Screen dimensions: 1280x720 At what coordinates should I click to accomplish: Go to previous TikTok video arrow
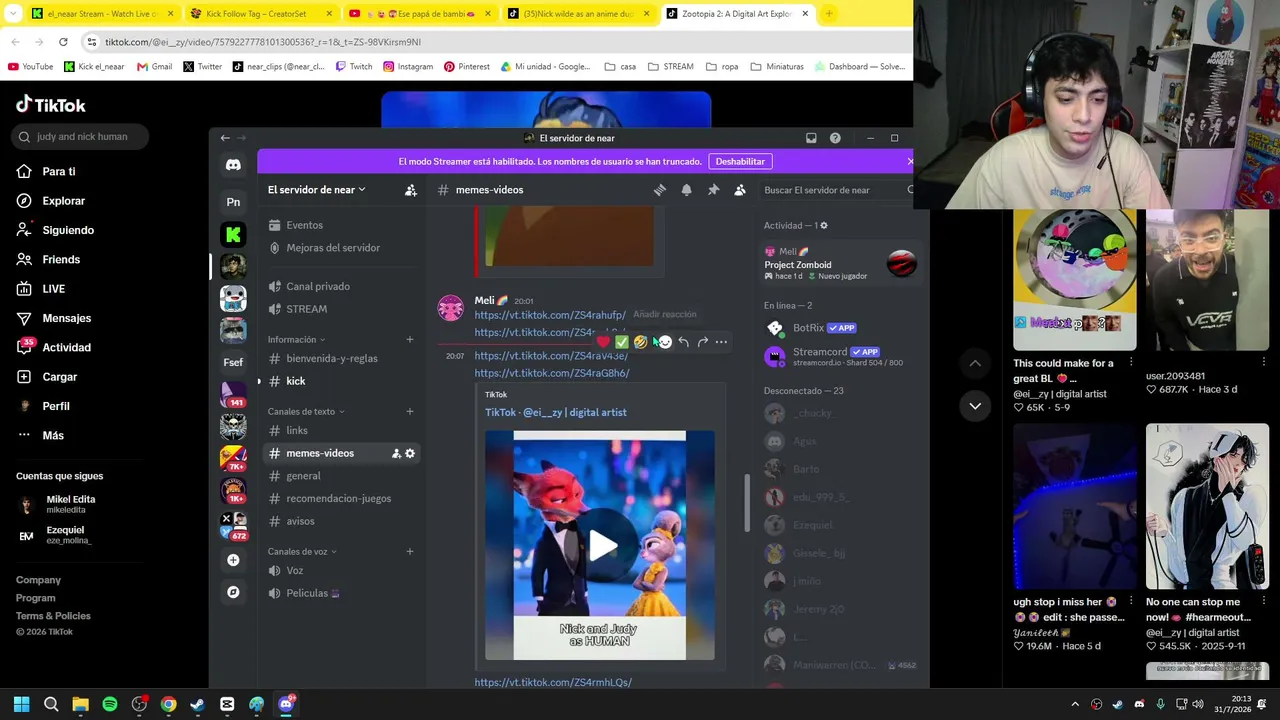(x=975, y=363)
